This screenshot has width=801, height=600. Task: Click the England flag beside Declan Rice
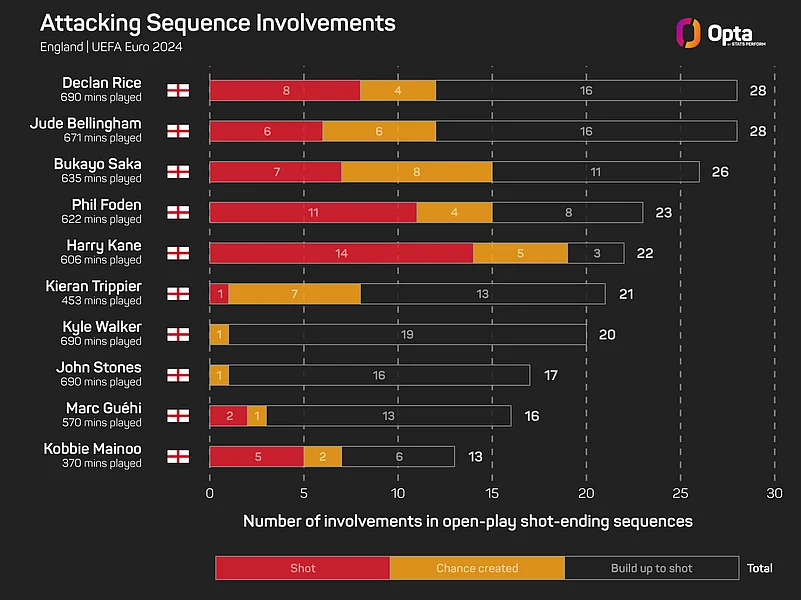[178, 90]
